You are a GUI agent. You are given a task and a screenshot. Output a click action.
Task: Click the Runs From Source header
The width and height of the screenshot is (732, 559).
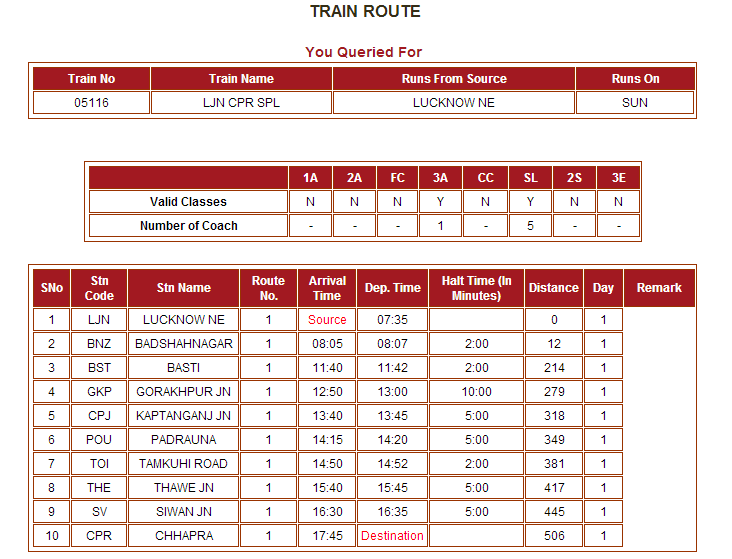pyautogui.click(x=454, y=78)
